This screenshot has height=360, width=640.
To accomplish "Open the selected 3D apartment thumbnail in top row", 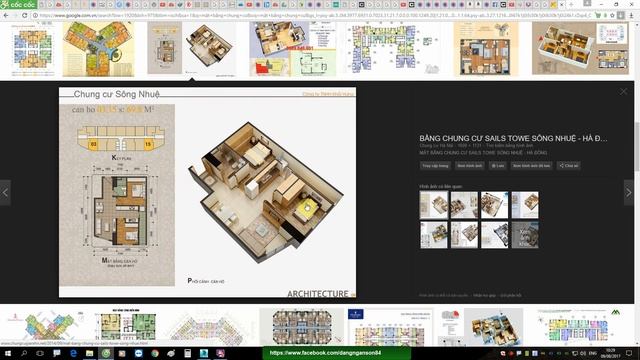I will coord(191,49).
